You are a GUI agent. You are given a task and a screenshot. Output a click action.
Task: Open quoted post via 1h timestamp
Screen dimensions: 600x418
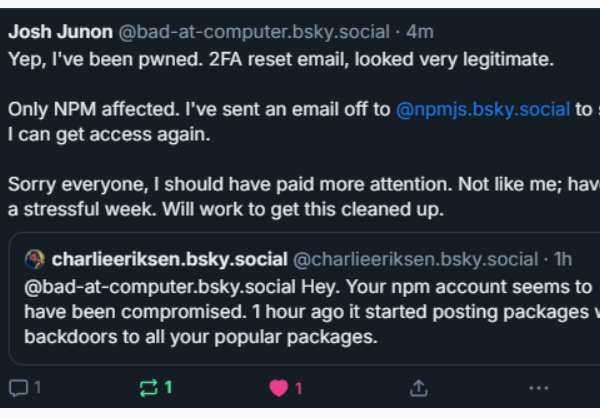click(x=563, y=260)
